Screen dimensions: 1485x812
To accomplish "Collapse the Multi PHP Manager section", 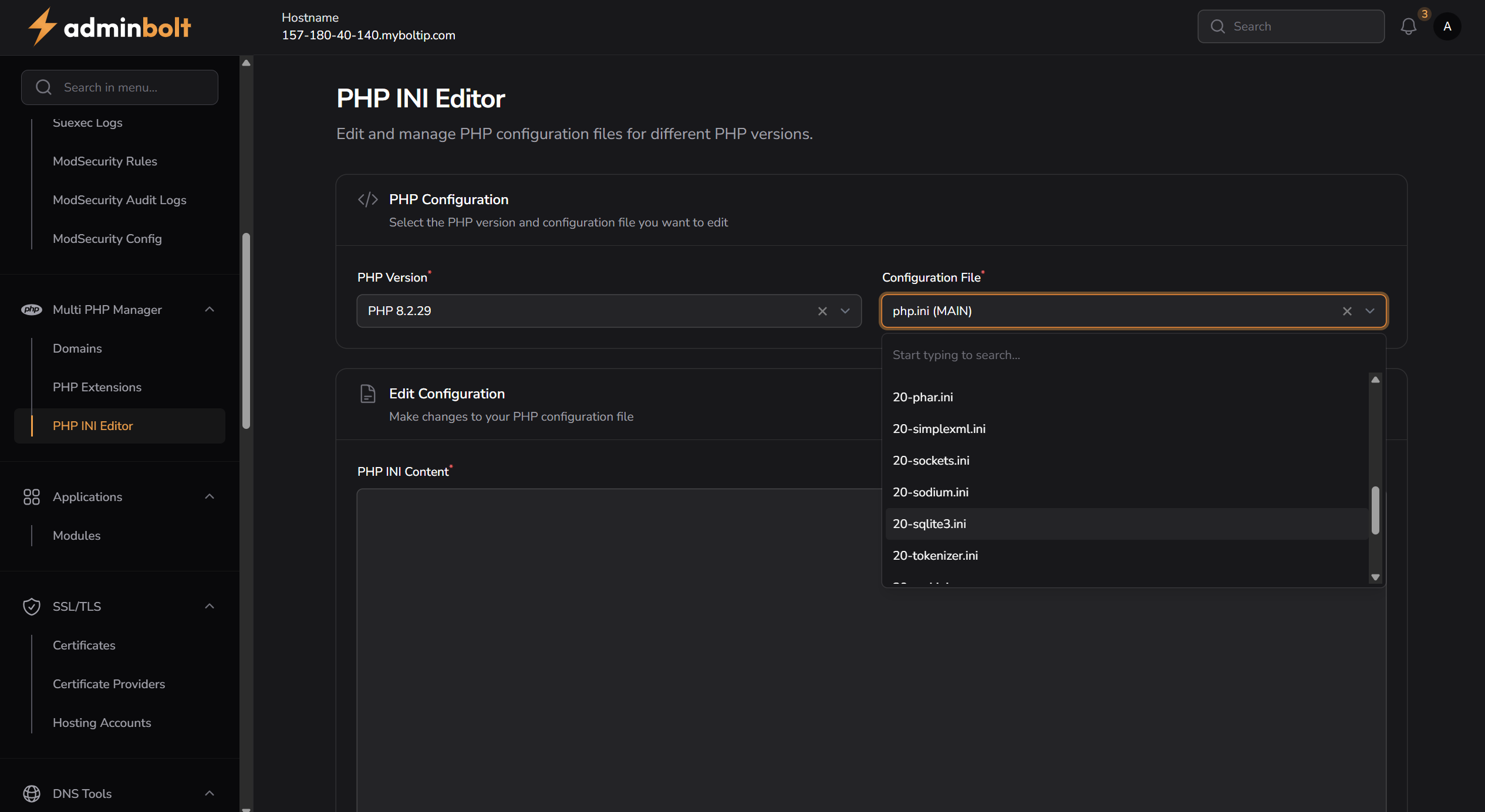I will [210, 309].
